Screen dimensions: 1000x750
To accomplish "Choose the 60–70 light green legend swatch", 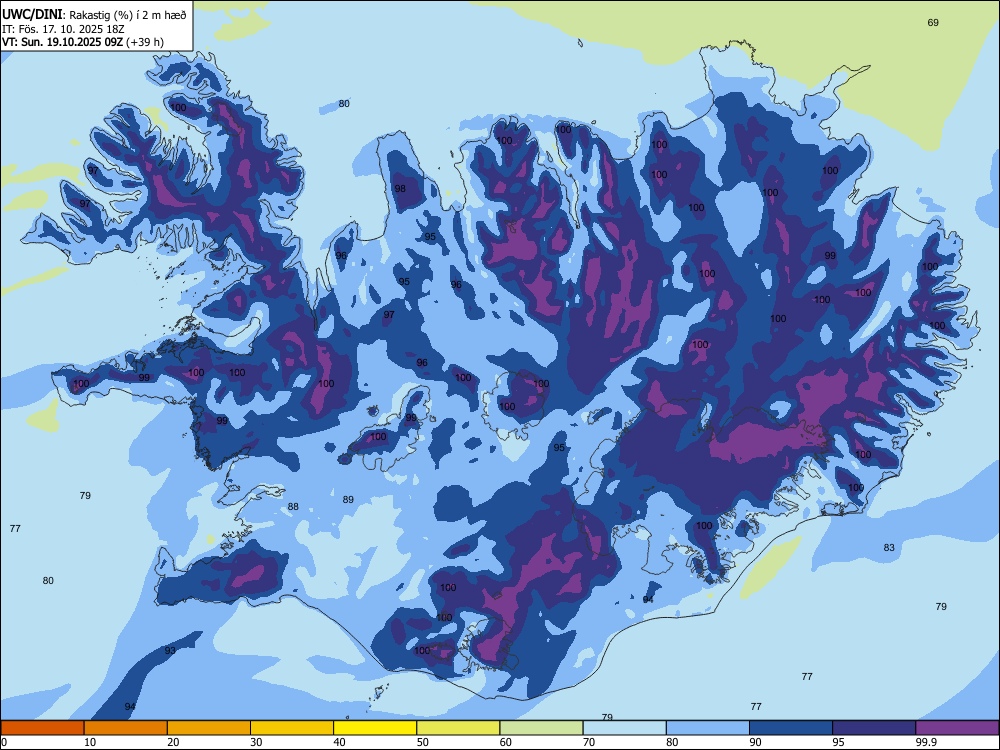I will pos(541,728).
